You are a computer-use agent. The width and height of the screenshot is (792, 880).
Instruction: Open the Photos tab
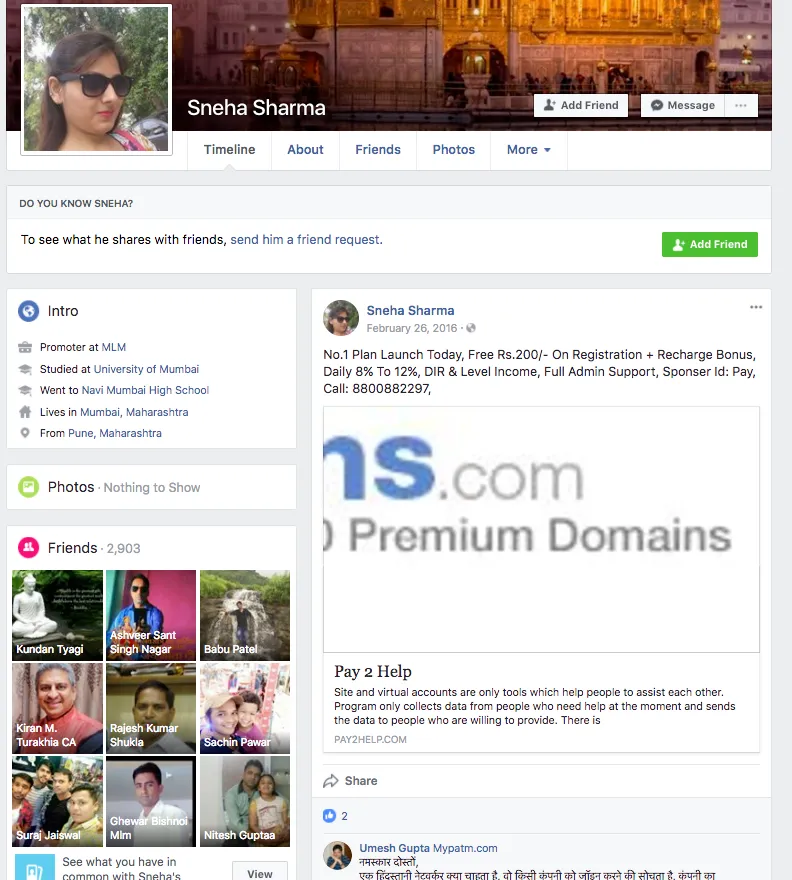454,150
